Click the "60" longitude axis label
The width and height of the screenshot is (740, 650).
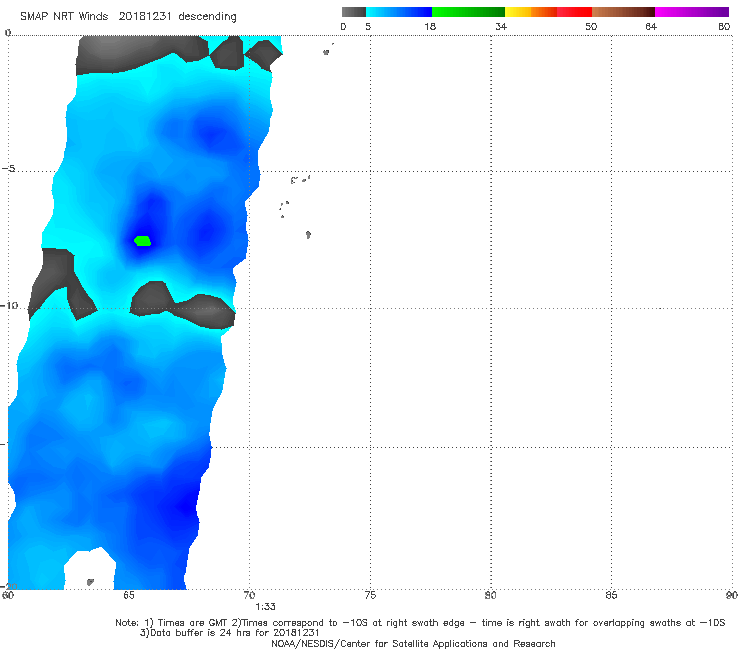(x=8, y=595)
